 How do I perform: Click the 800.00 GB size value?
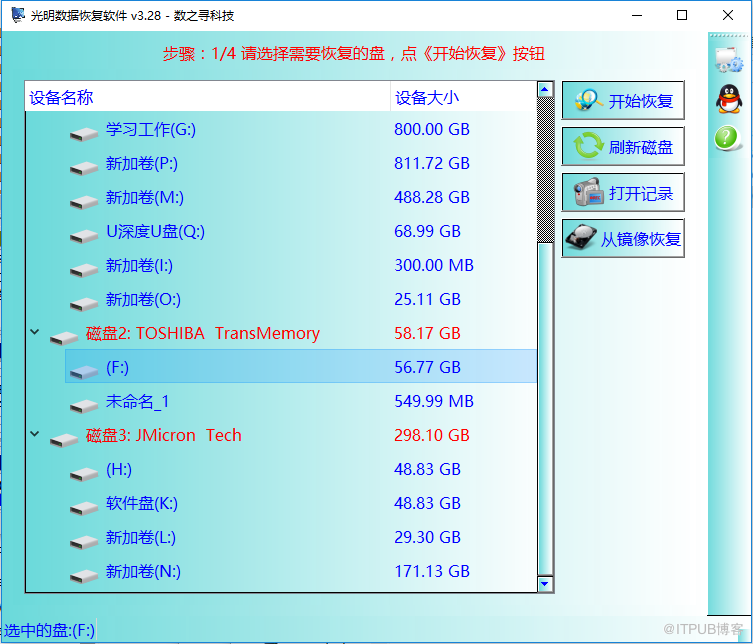pos(432,129)
